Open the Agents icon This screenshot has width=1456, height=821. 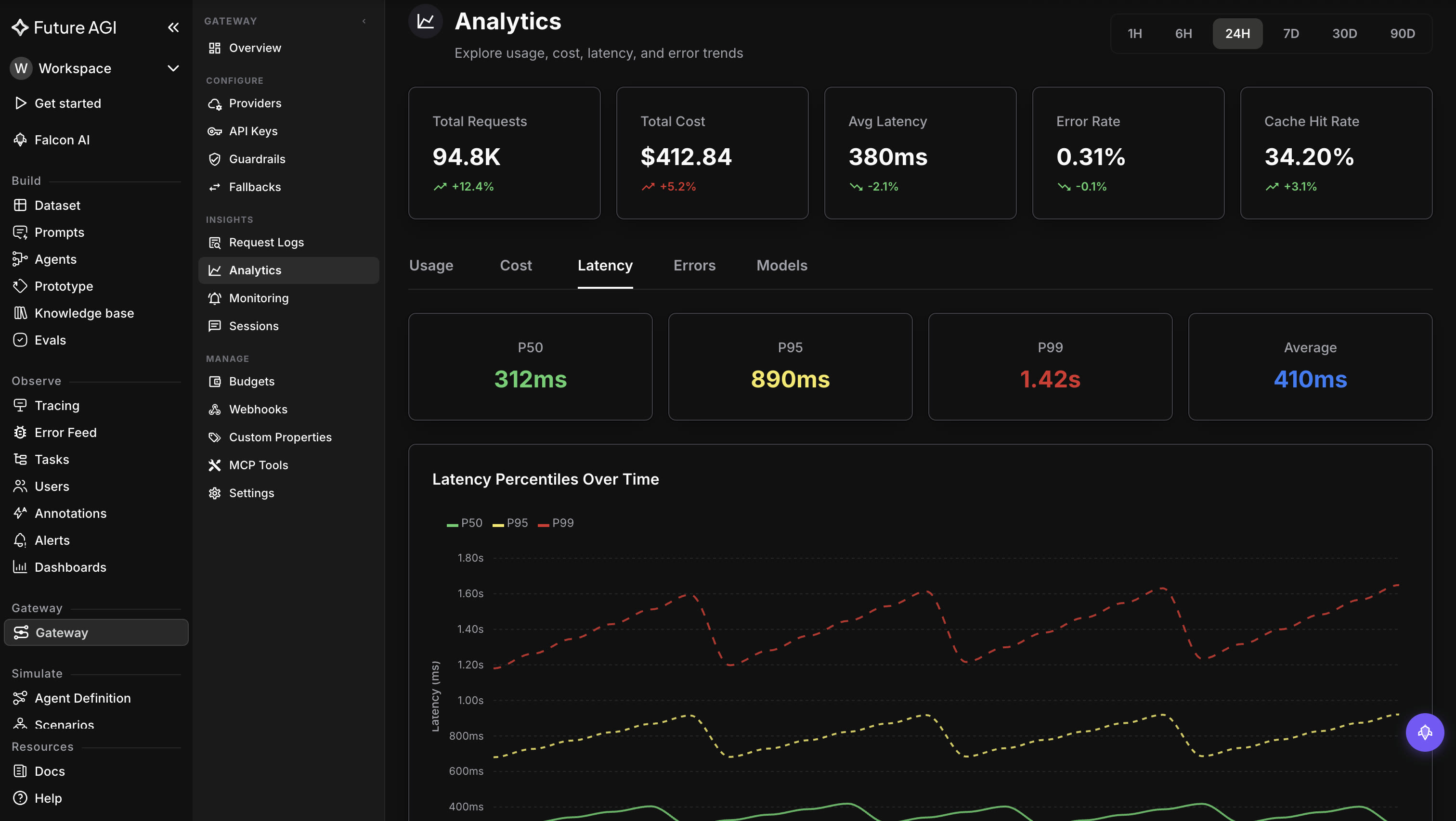pyautogui.click(x=20, y=259)
